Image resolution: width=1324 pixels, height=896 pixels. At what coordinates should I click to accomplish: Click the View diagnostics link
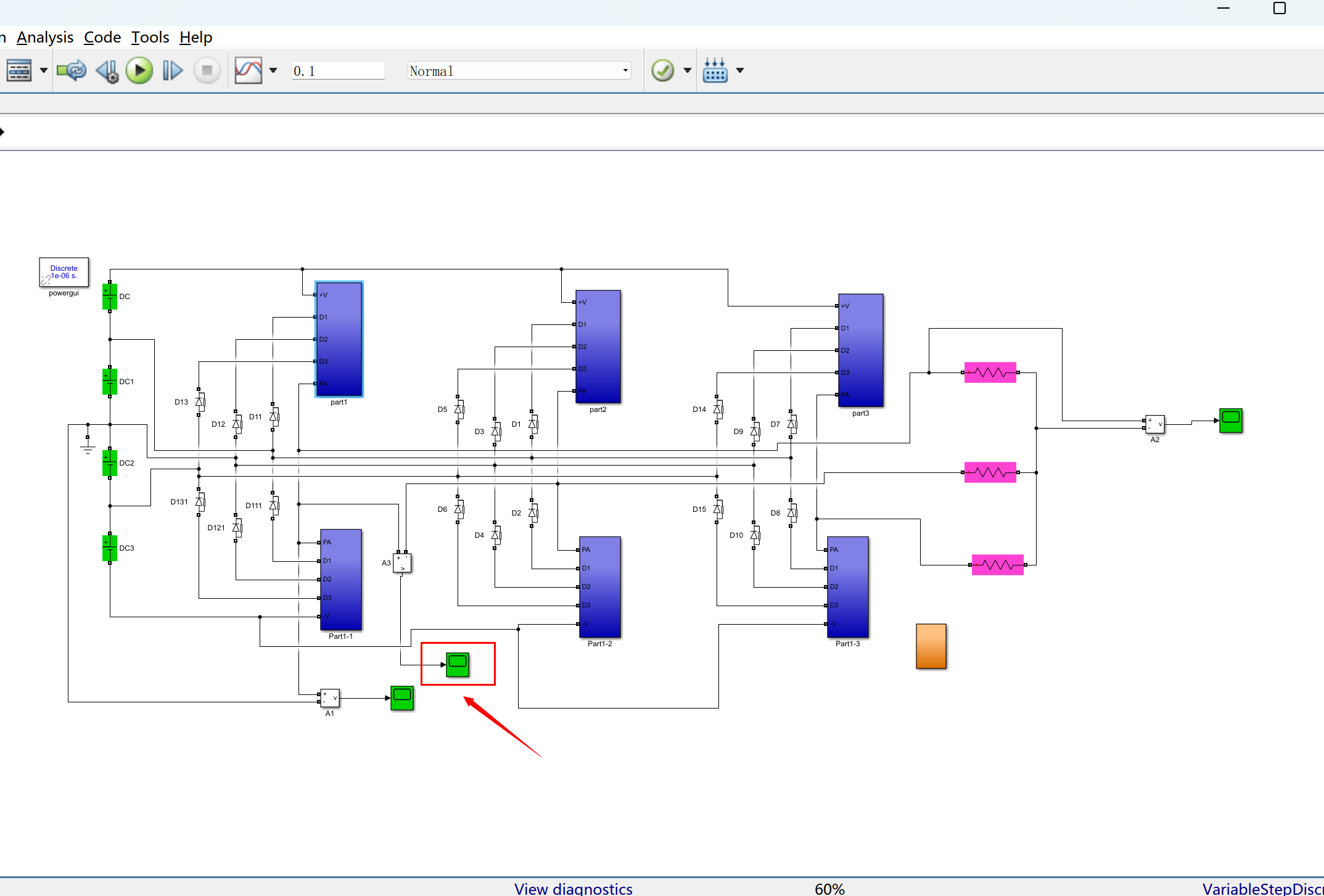(573, 889)
